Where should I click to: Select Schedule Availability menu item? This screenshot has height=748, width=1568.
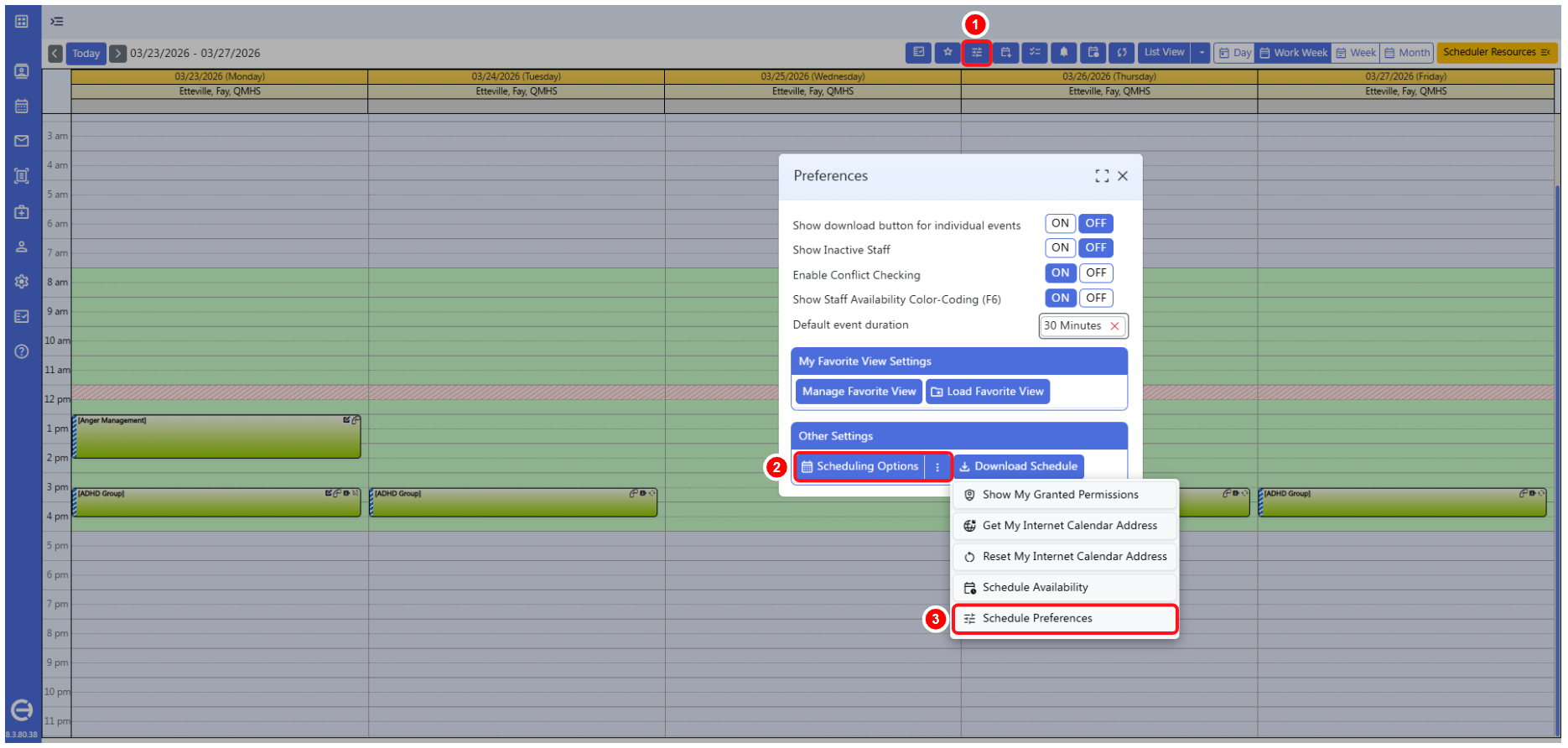(x=1065, y=588)
